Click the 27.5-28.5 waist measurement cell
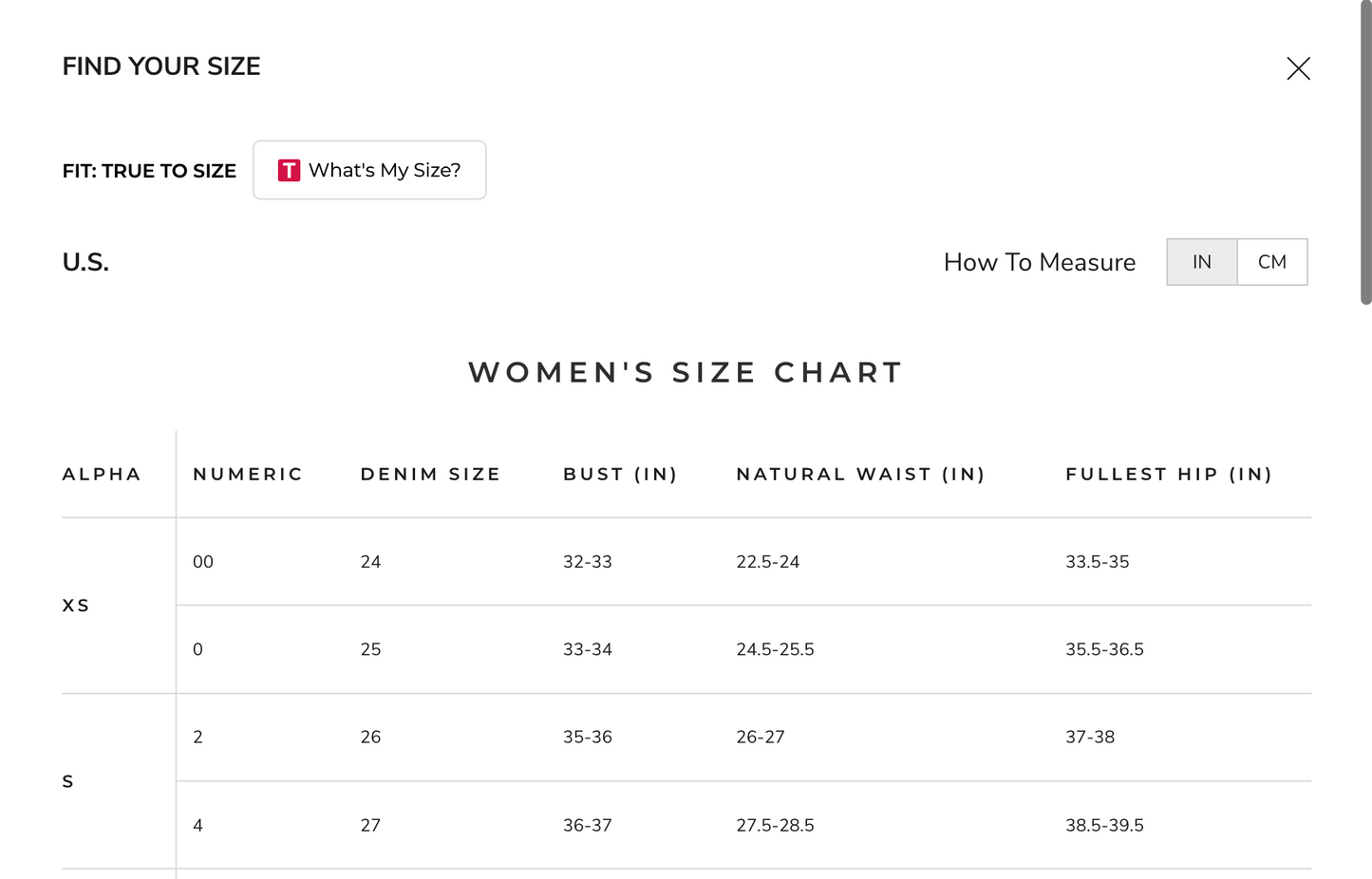The image size is (1372, 879). point(775,826)
